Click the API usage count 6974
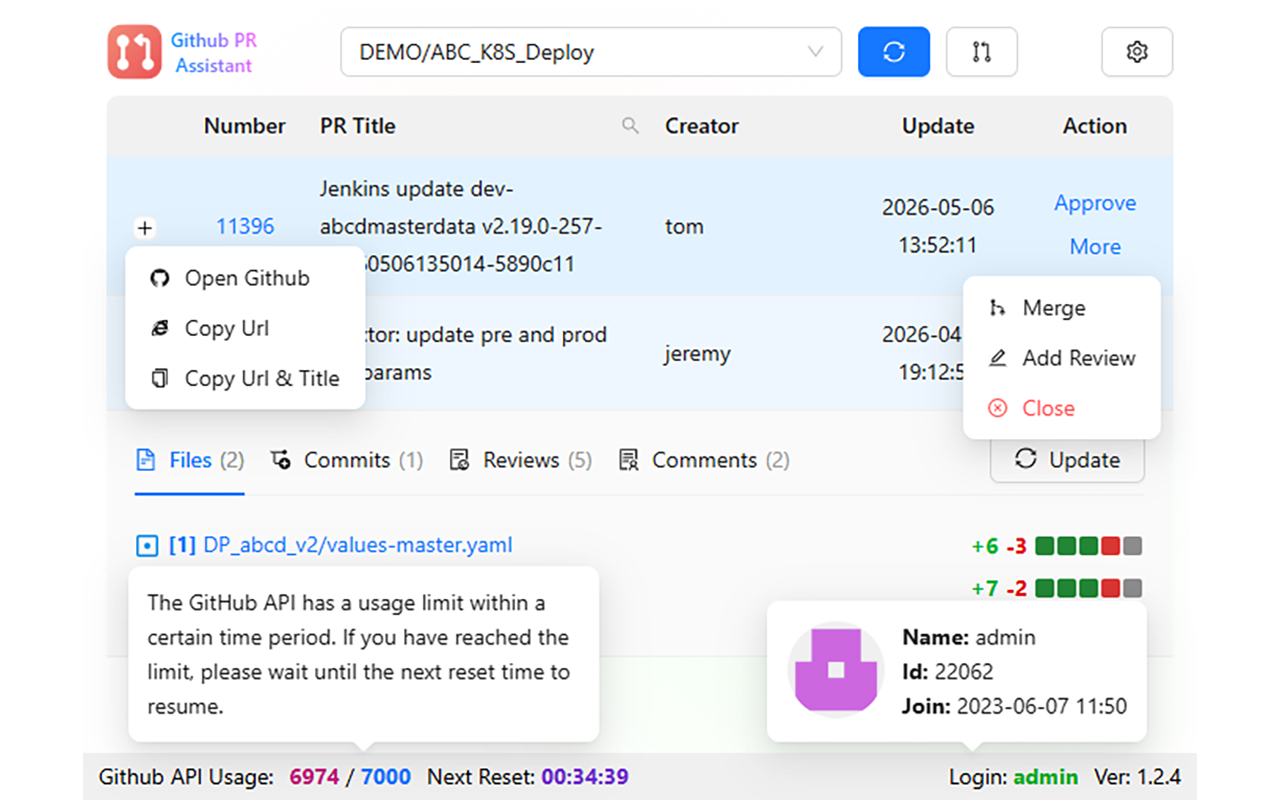Viewport: 1280px width, 800px height. click(315, 777)
